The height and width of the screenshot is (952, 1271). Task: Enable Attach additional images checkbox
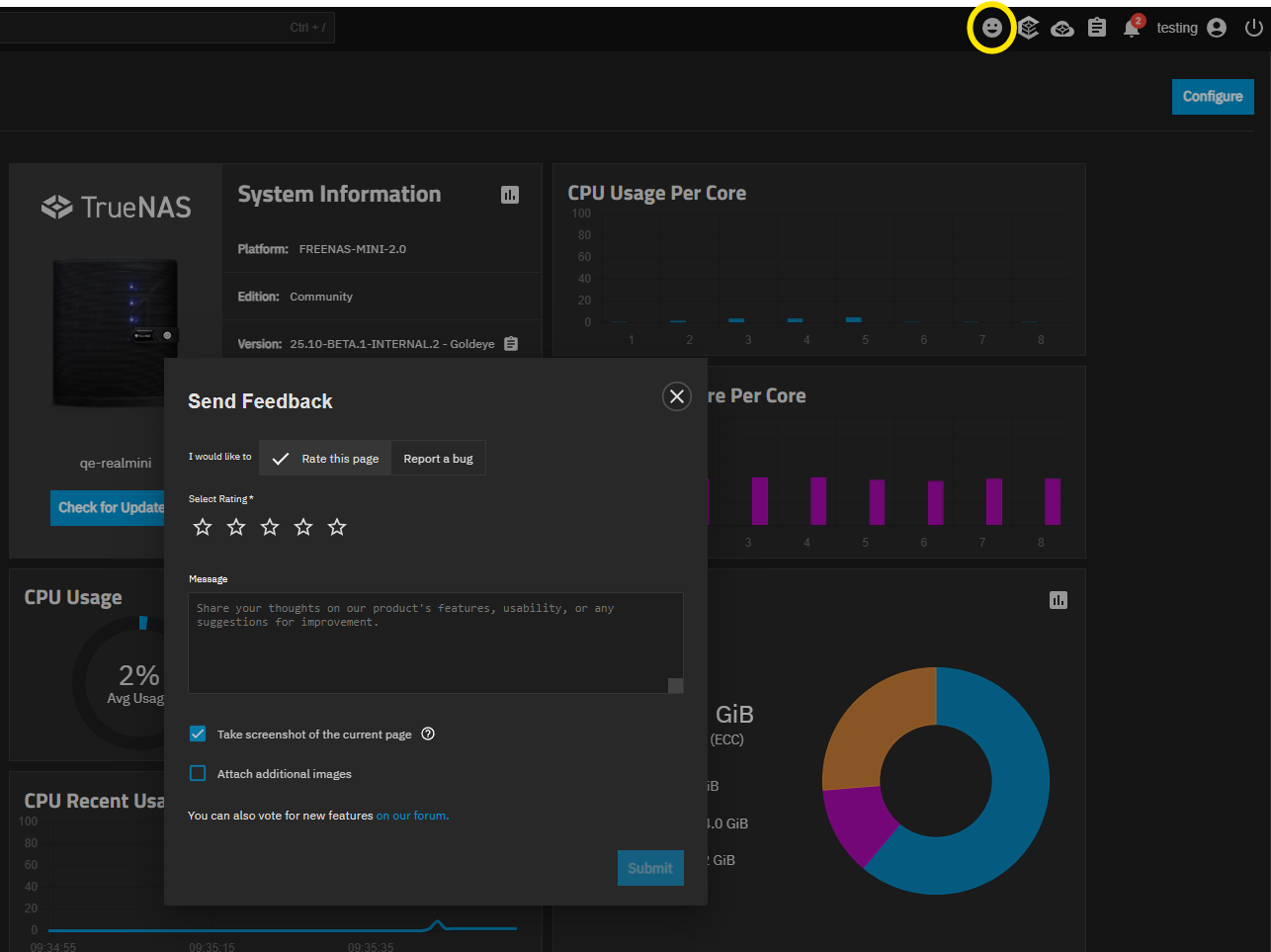(198, 773)
